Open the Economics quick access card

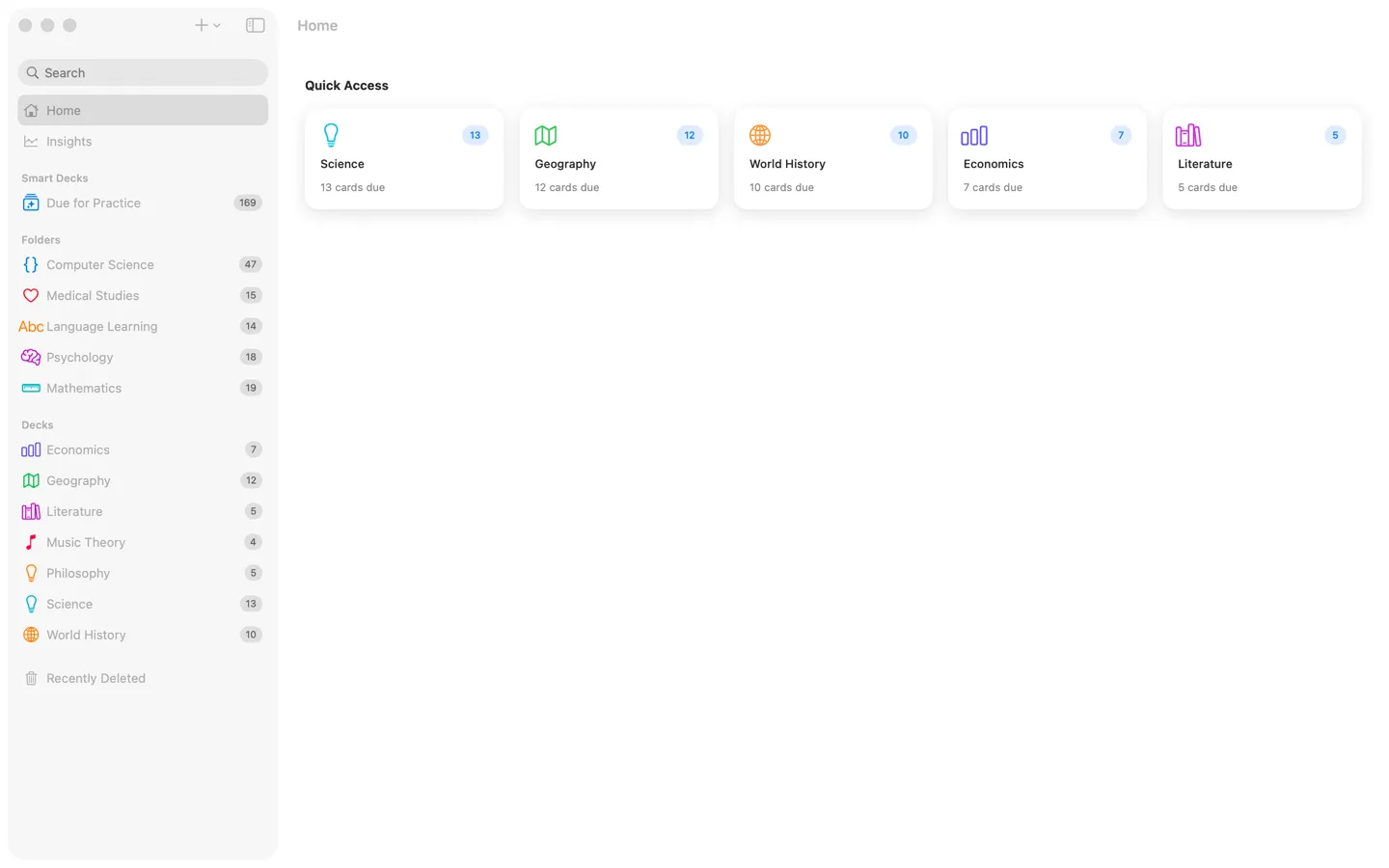click(x=1048, y=159)
